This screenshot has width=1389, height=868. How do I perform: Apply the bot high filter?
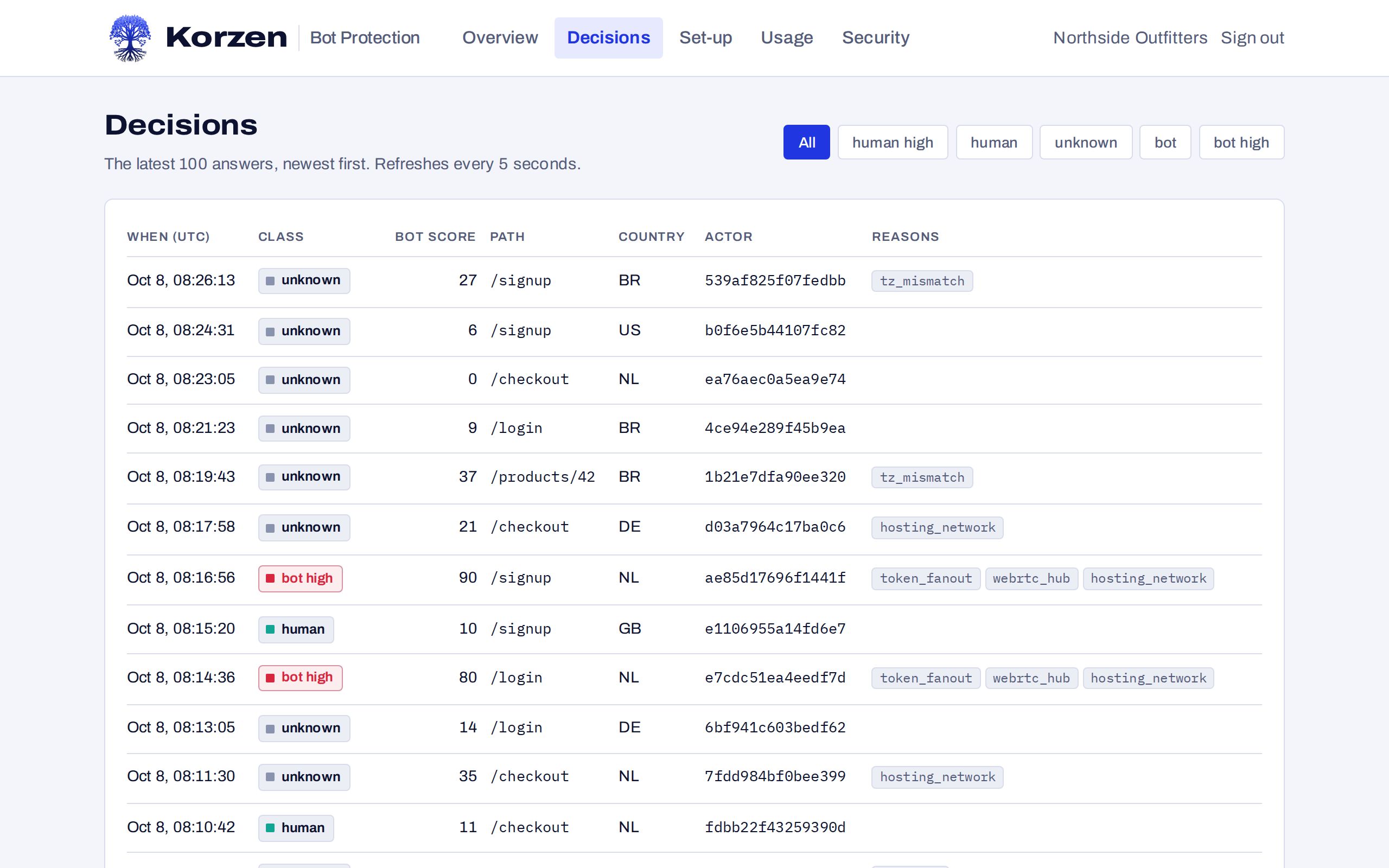pyautogui.click(x=1241, y=142)
